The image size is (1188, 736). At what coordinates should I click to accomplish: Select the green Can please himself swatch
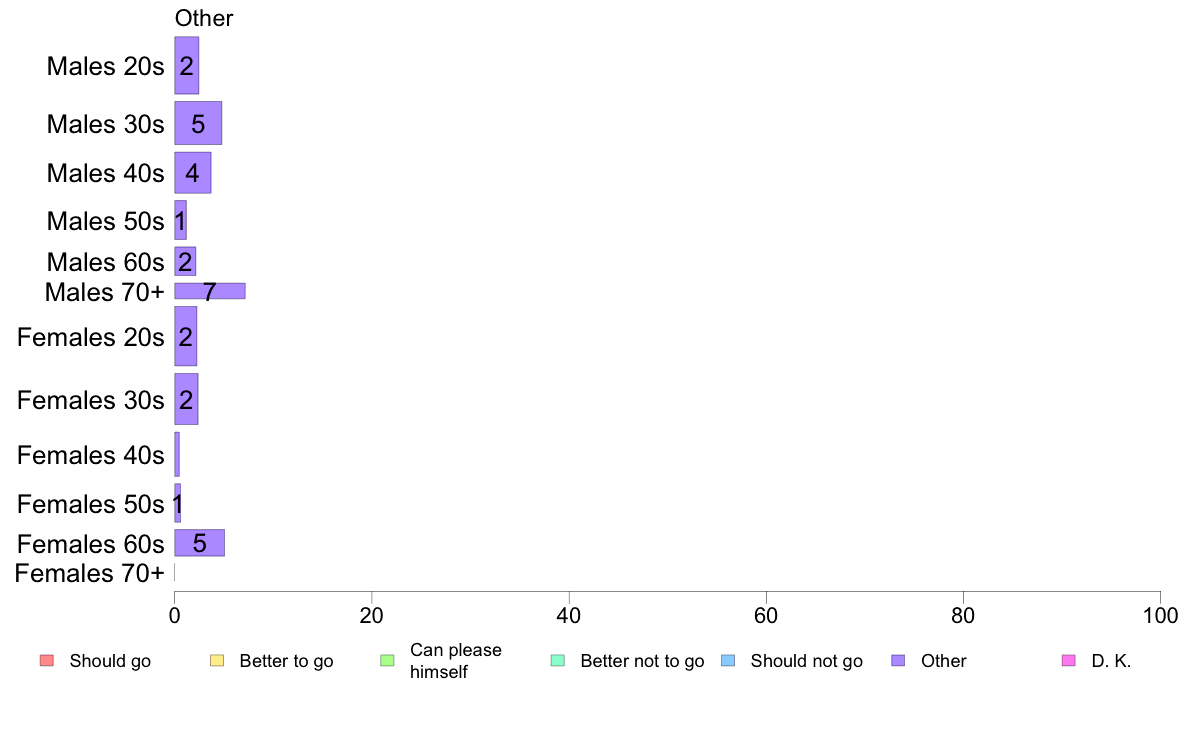pos(387,661)
